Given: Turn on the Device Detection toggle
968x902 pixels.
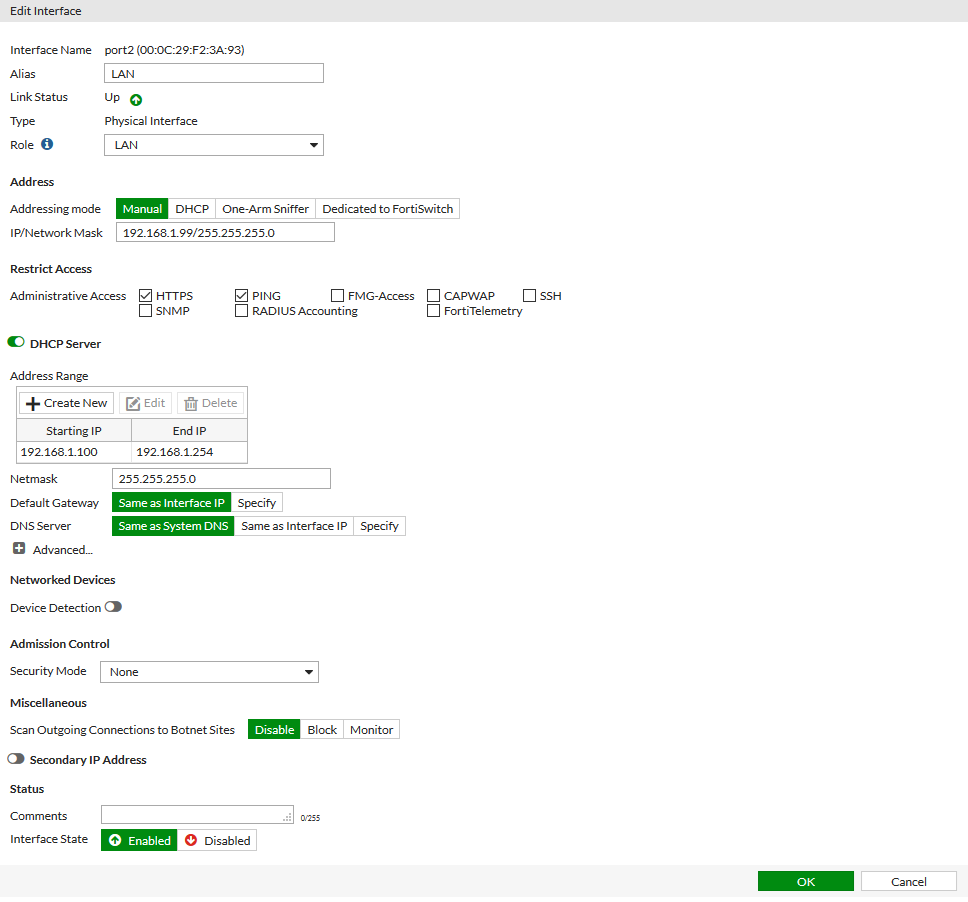Looking at the screenshot, I should (x=113, y=607).
